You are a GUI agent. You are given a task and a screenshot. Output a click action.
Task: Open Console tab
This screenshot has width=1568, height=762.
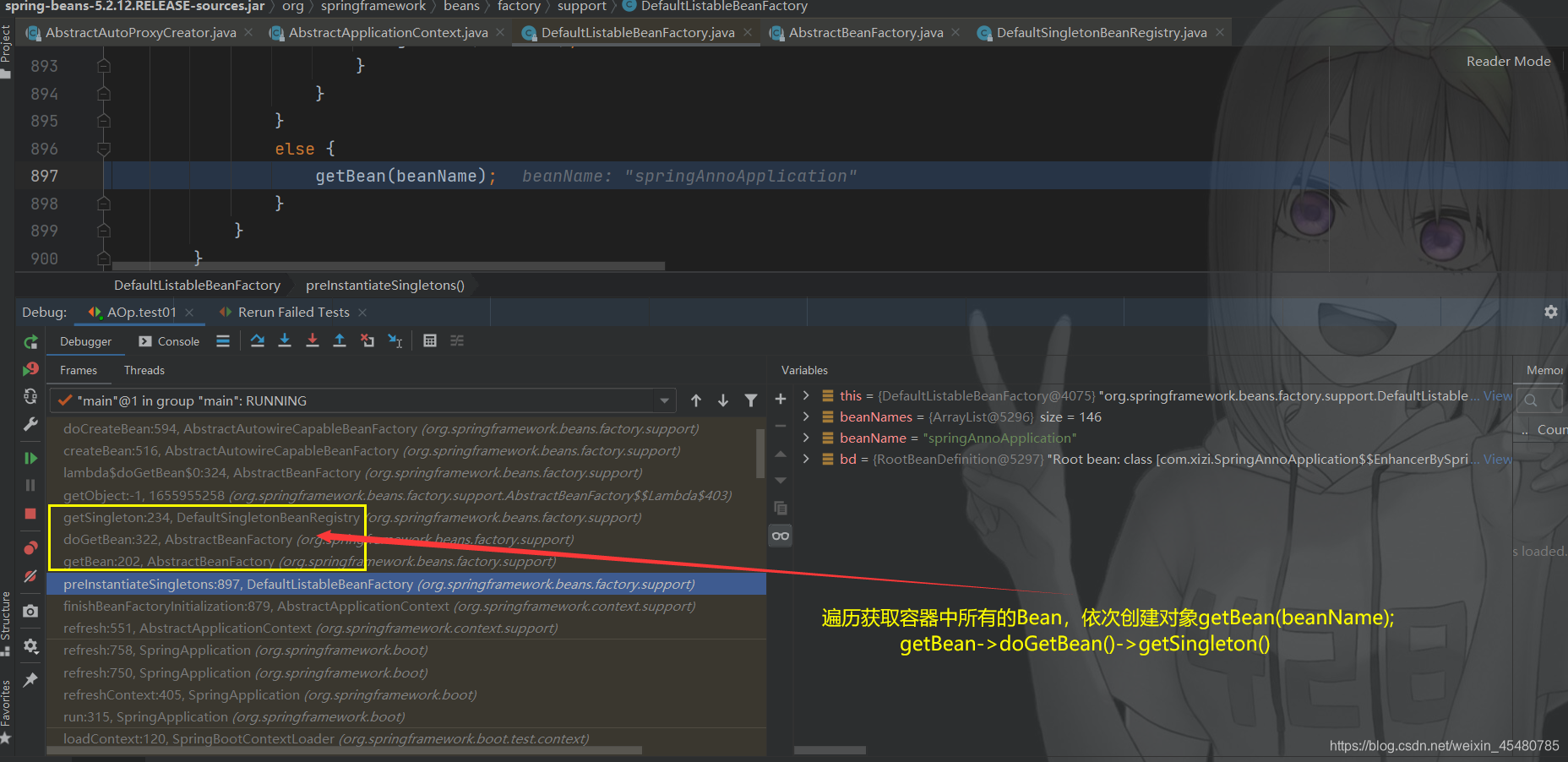coord(169,341)
